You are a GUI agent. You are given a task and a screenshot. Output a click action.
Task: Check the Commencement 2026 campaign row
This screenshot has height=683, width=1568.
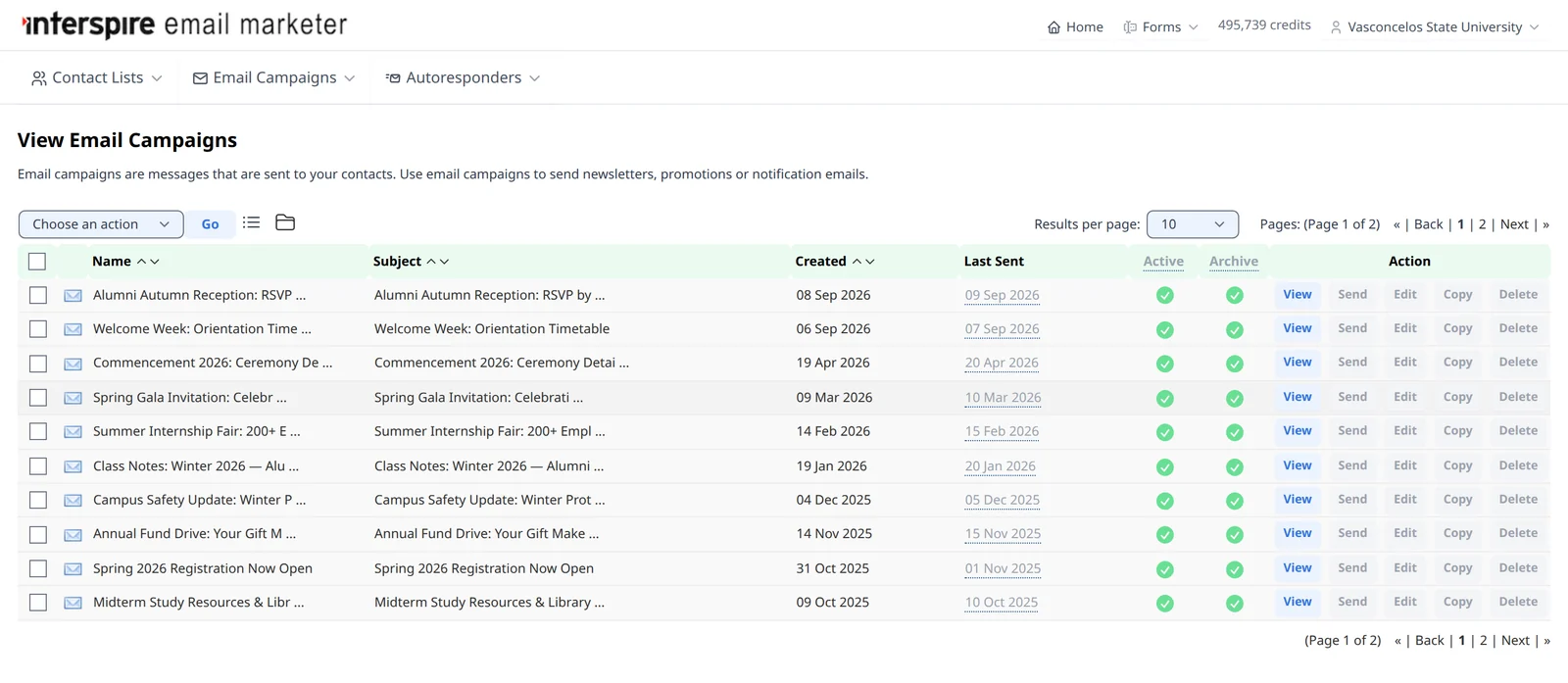point(38,364)
